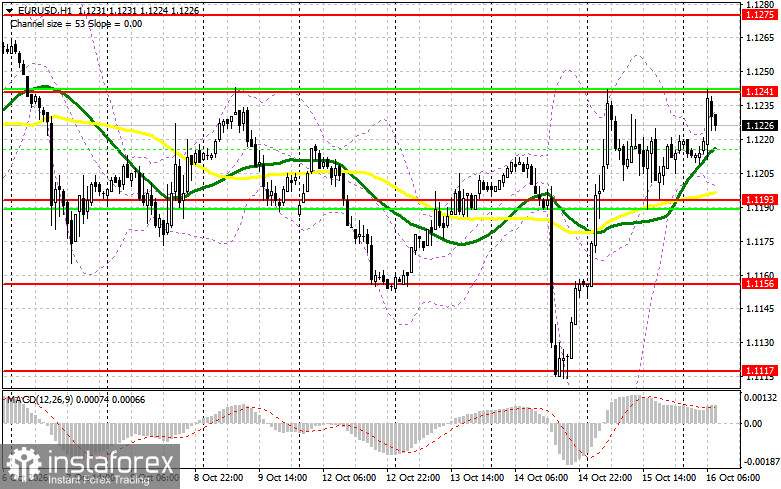Select the 1.1193 red price level tag

(x=759, y=200)
